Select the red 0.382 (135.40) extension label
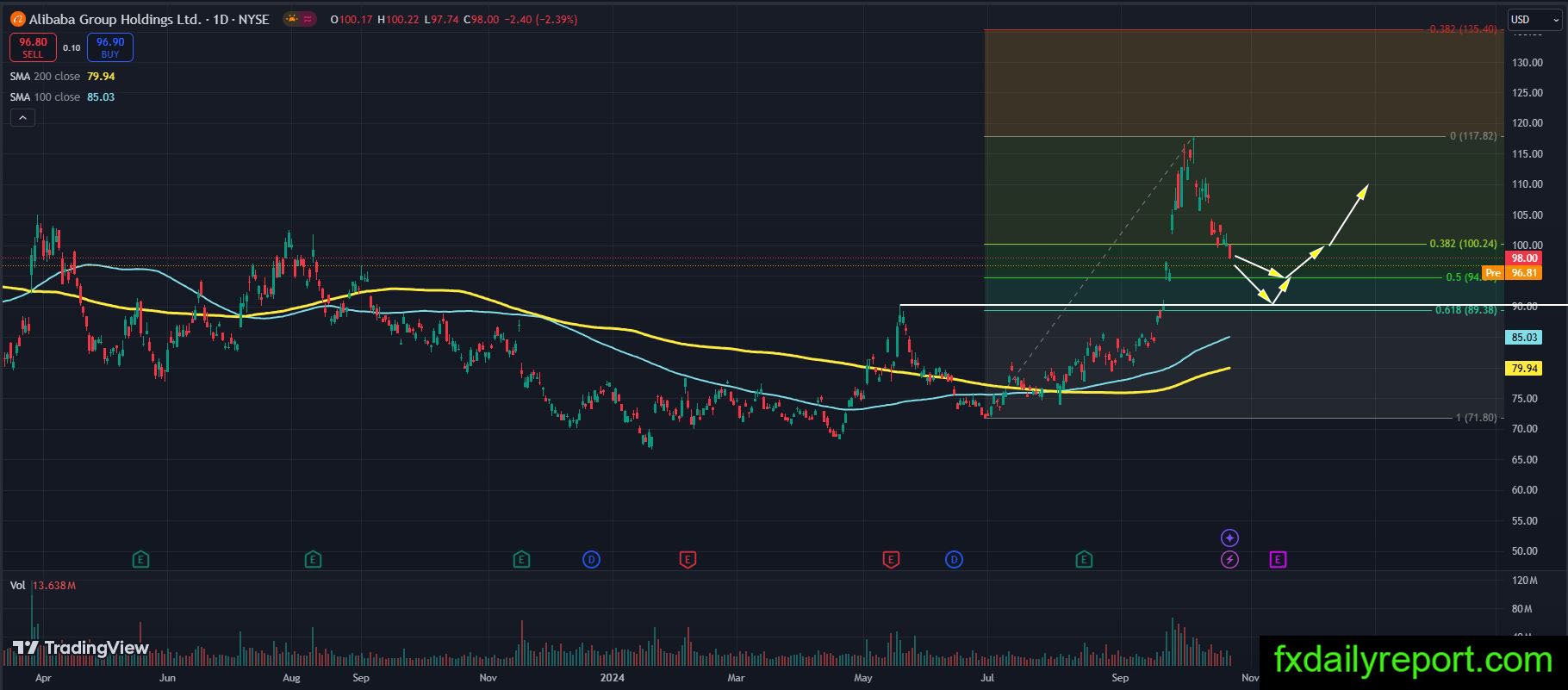 (x=1463, y=29)
